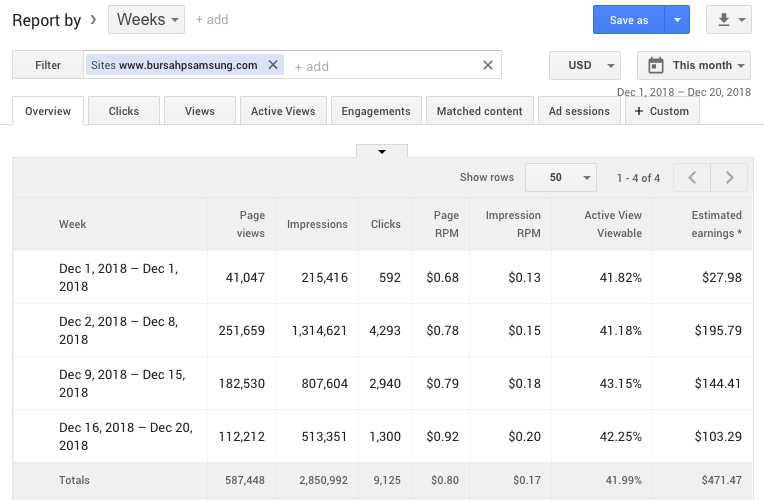Go to next page of rows
This screenshot has width=764, height=500.
click(x=730, y=178)
